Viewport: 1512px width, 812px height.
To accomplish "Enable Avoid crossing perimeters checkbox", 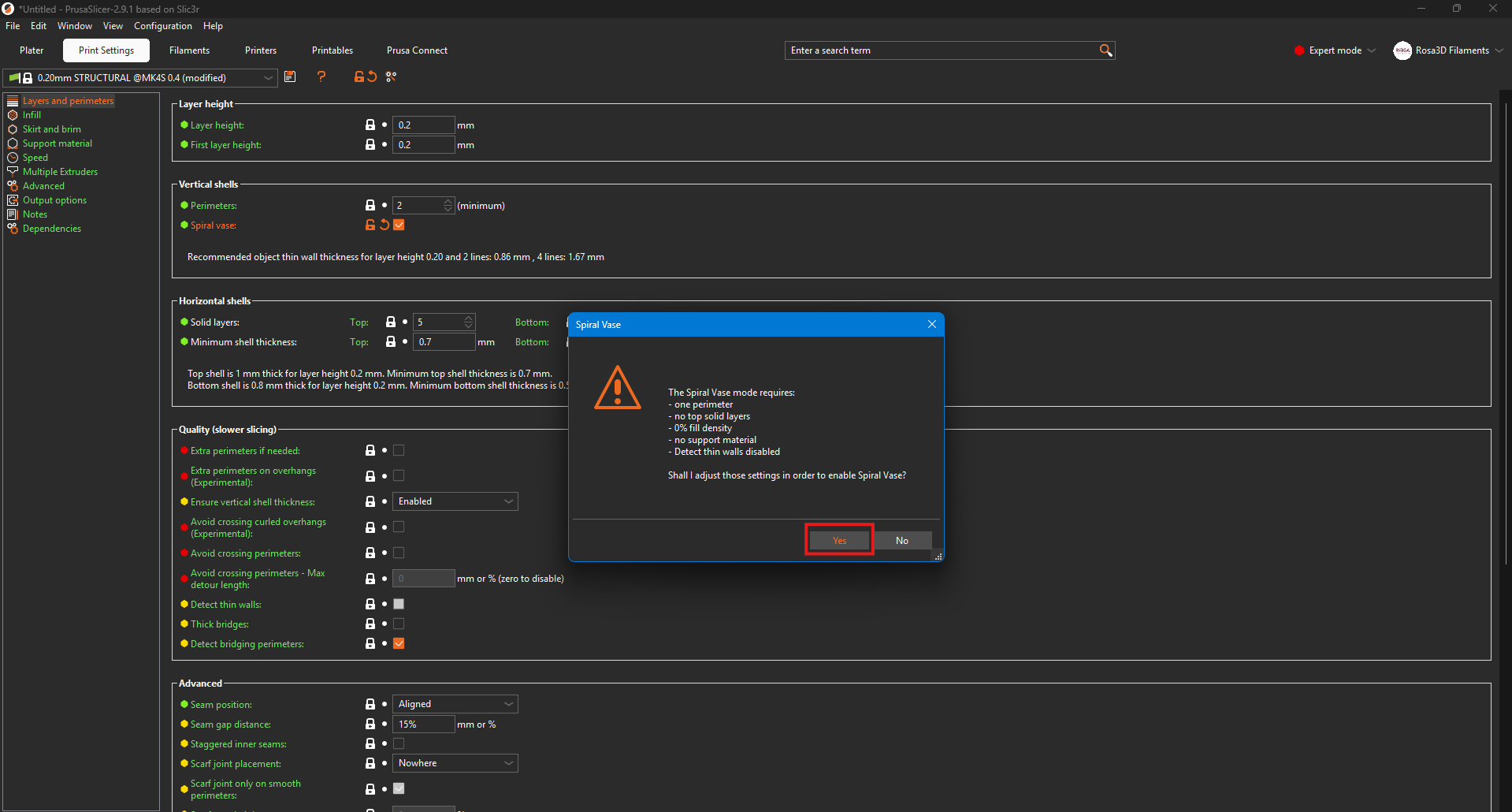I will point(399,553).
